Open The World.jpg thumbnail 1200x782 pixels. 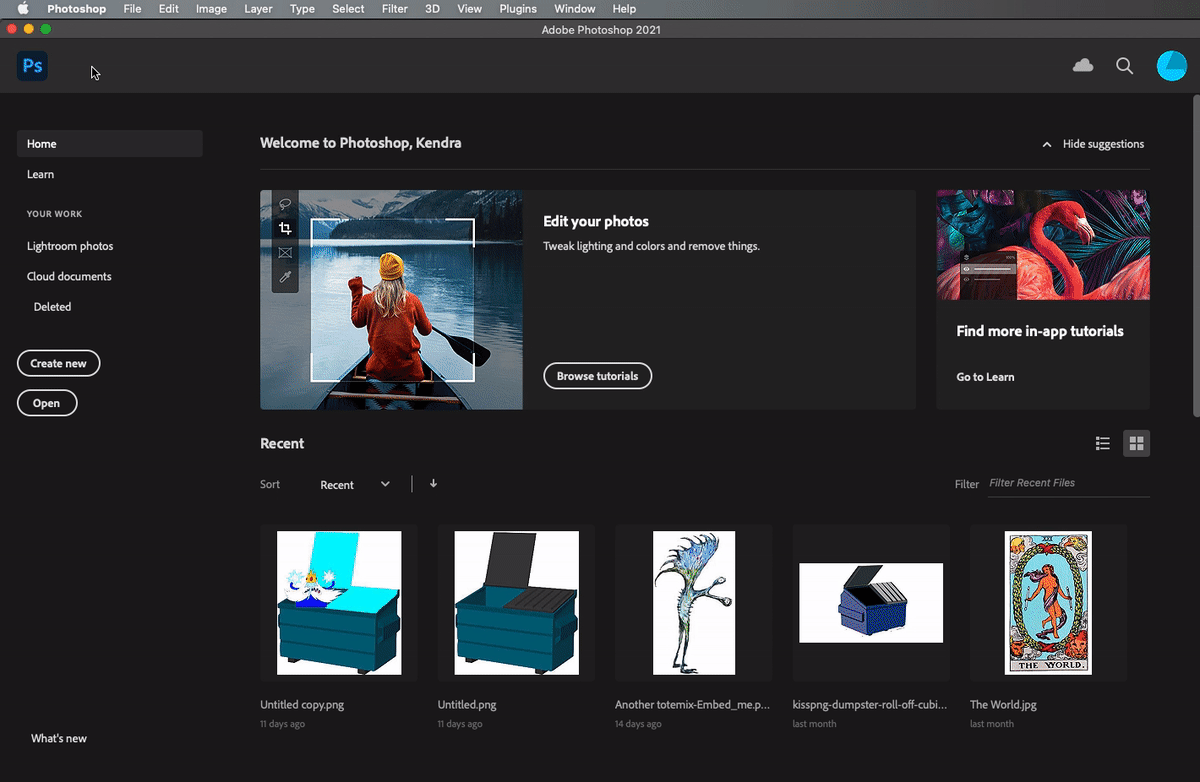coord(1048,603)
